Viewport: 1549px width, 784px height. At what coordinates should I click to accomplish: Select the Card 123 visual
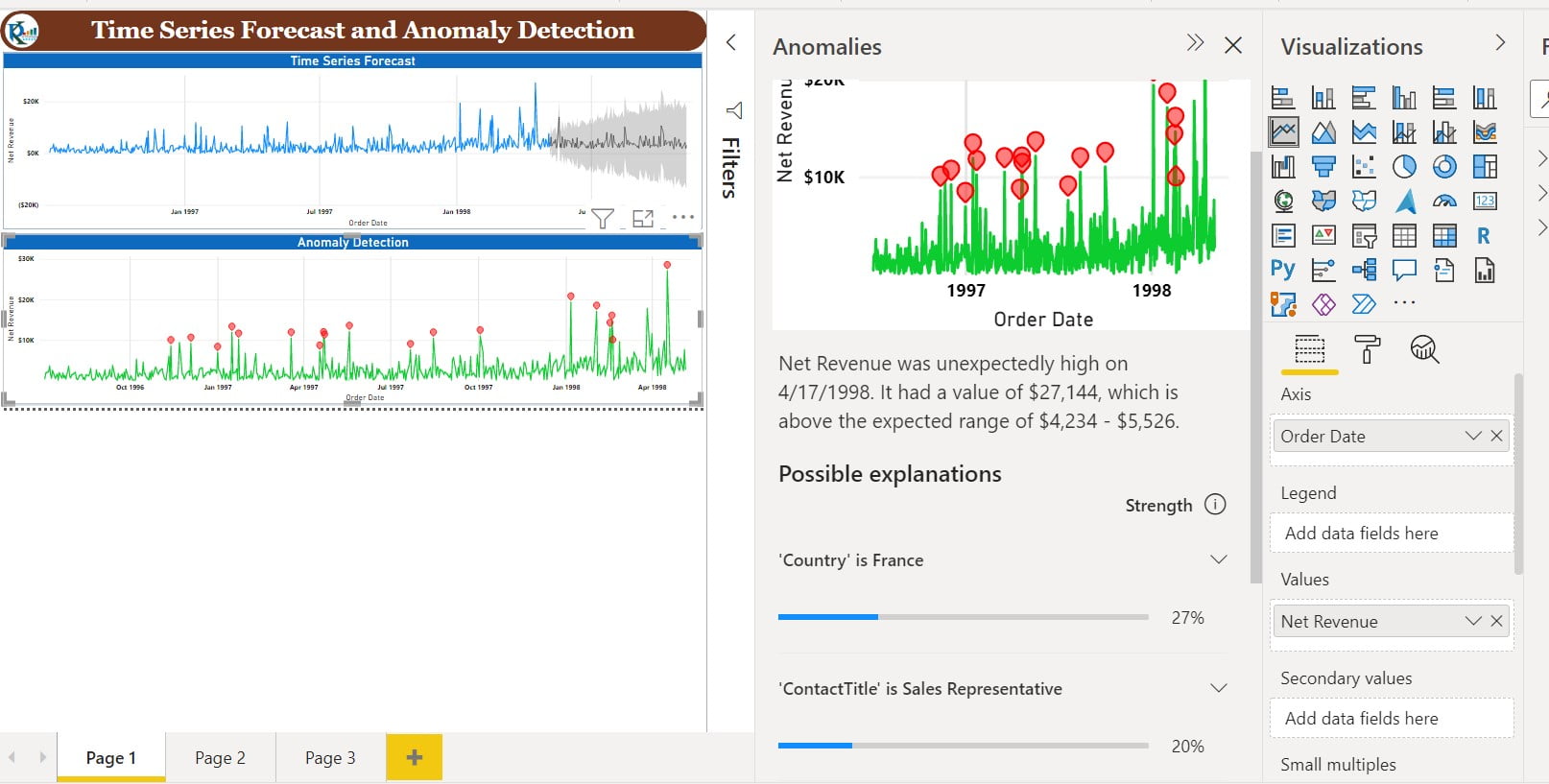coord(1485,202)
